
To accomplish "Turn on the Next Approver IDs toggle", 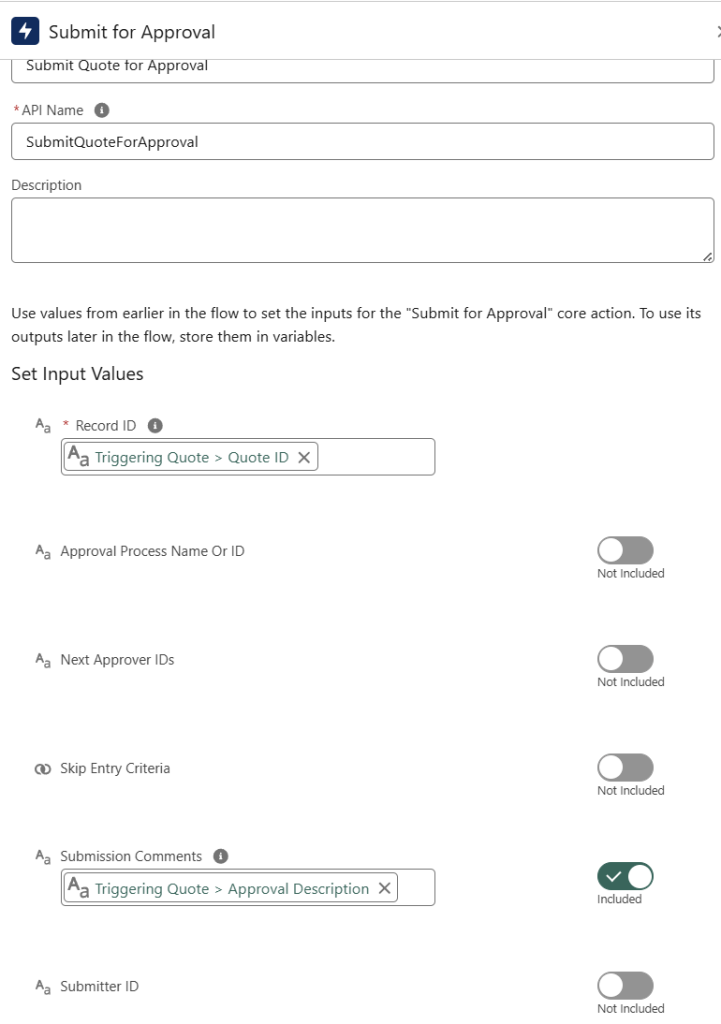I will (625, 659).
